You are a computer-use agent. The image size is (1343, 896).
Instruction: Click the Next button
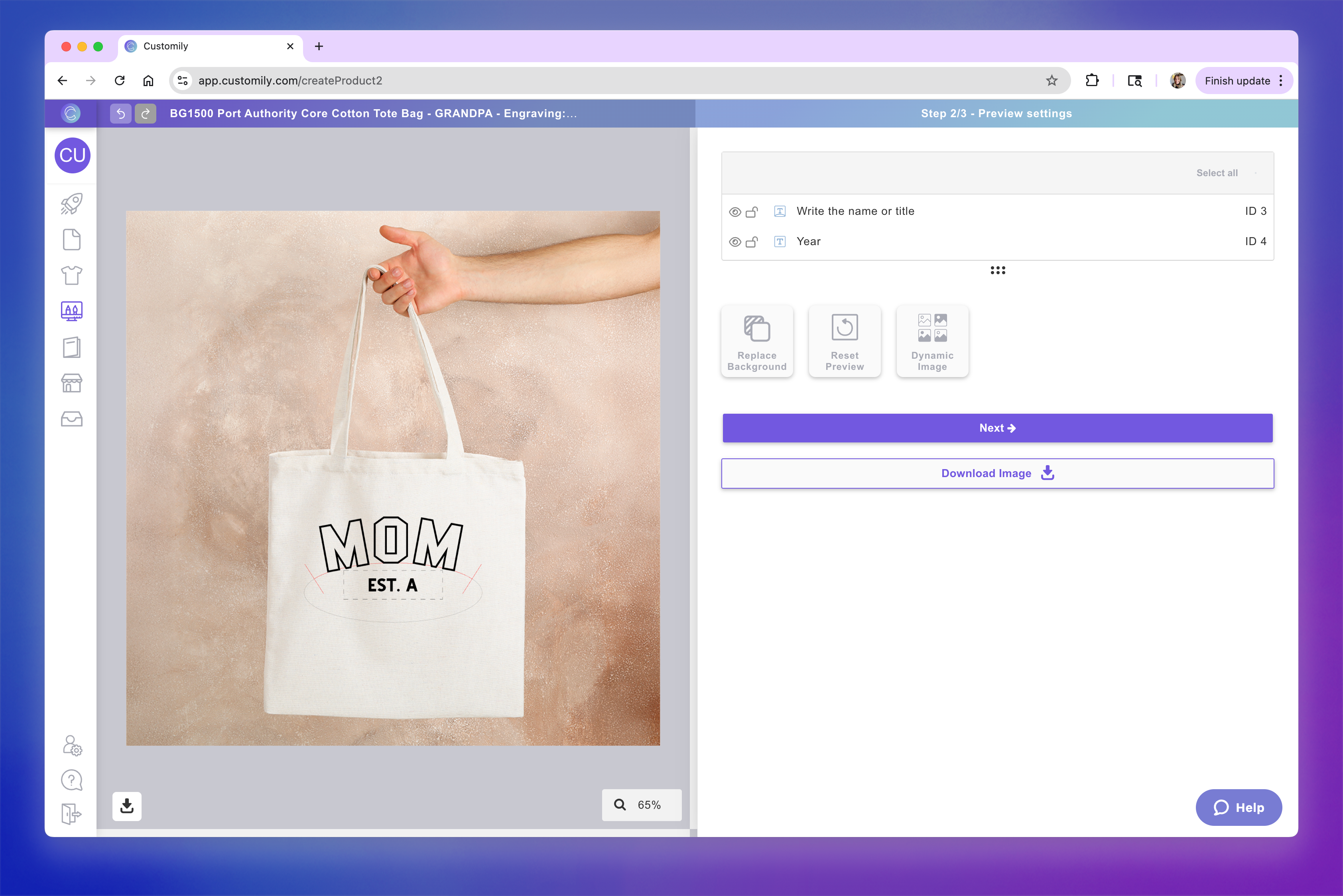(997, 428)
